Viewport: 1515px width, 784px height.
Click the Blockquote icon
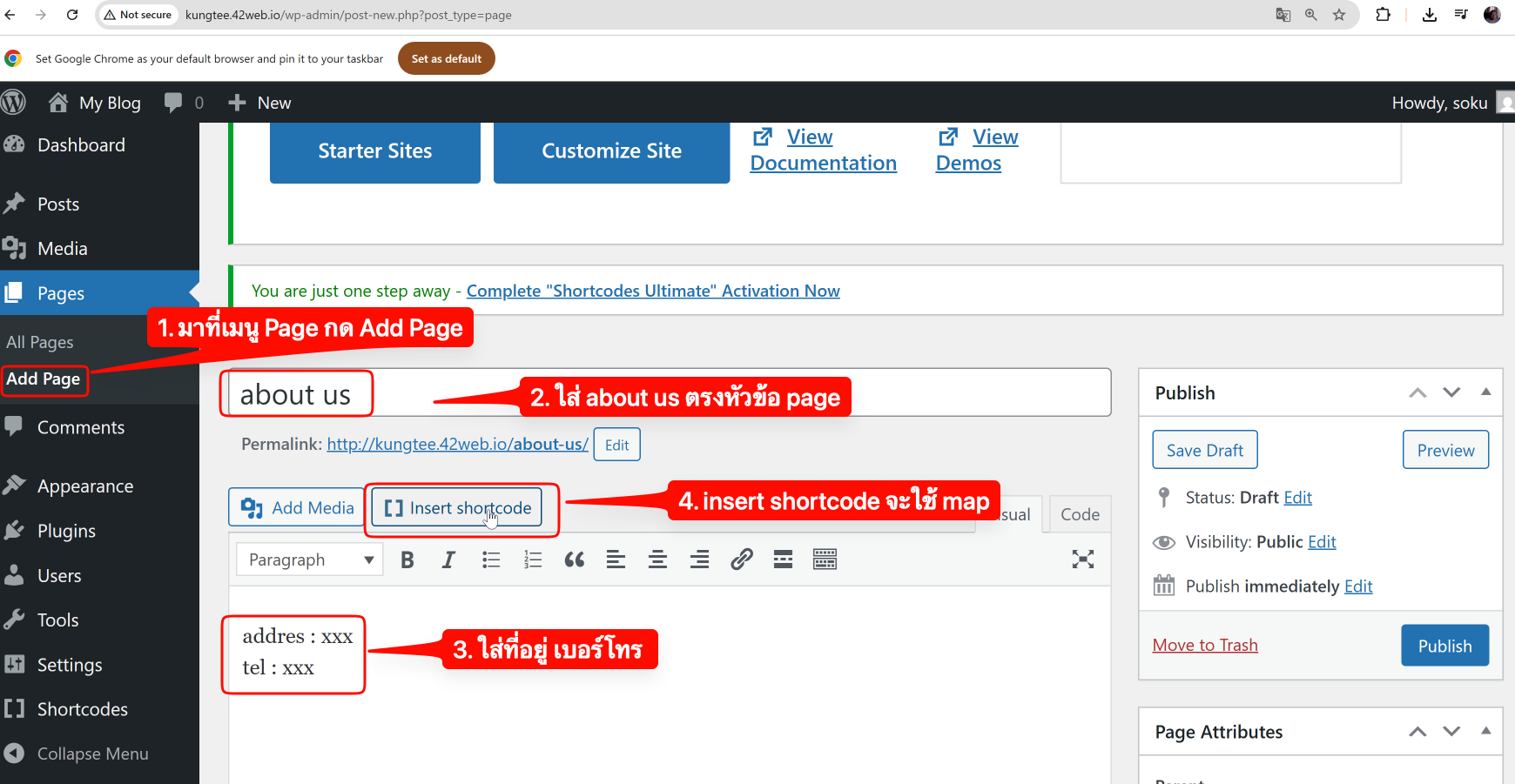(575, 560)
